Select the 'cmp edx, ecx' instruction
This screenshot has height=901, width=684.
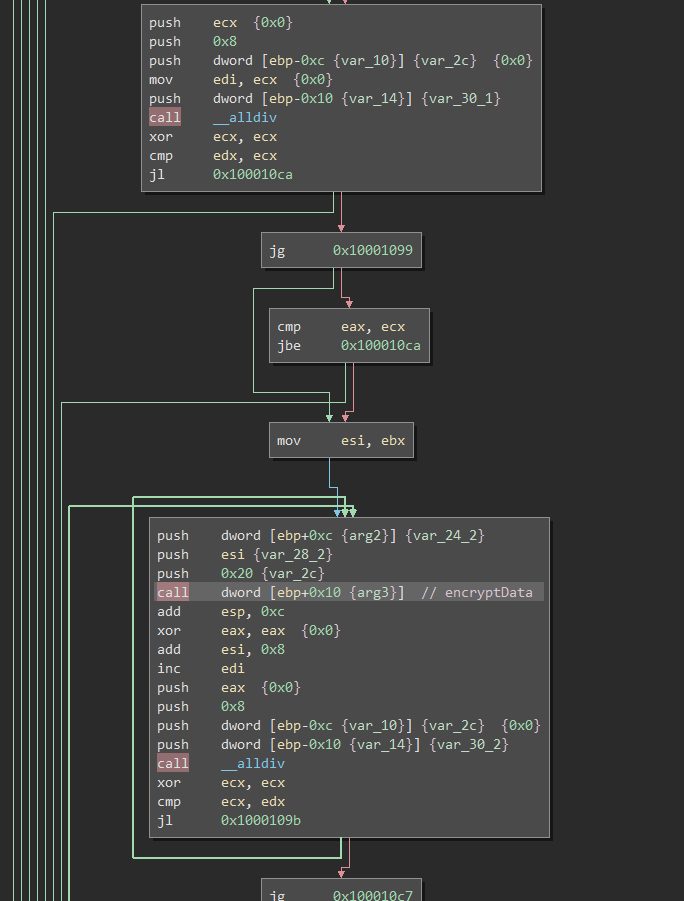coord(213,155)
